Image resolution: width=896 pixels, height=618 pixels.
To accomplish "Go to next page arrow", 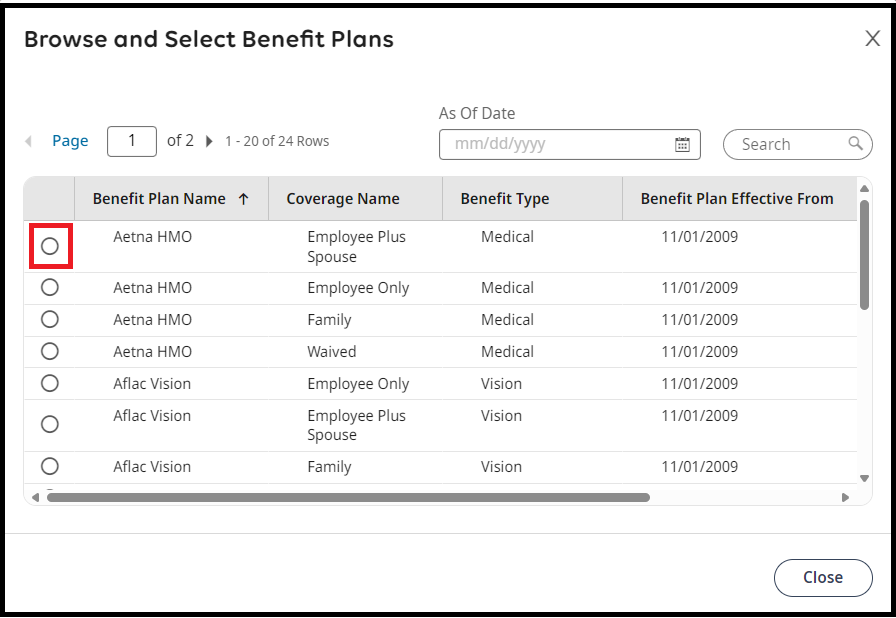I will click(x=209, y=141).
